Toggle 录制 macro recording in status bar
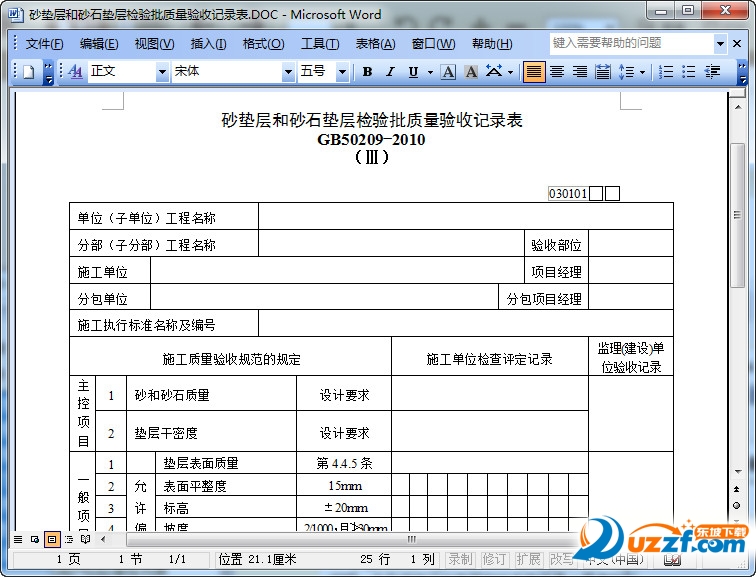The image size is (756, 577). 460,559
